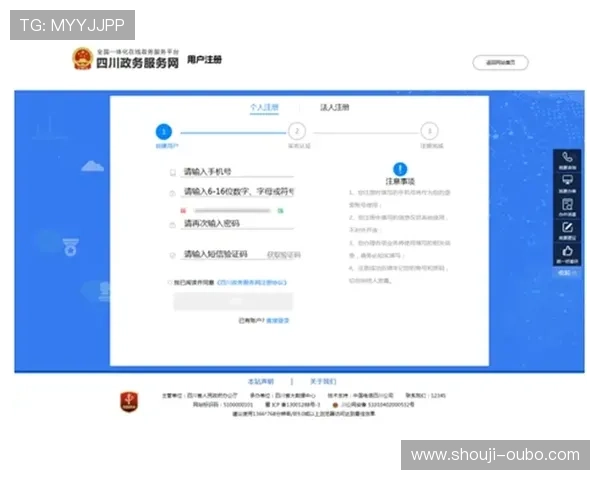The image size is (600, 480).
Task: Switch to the 法人注册 tab
Action: [334, 107]
